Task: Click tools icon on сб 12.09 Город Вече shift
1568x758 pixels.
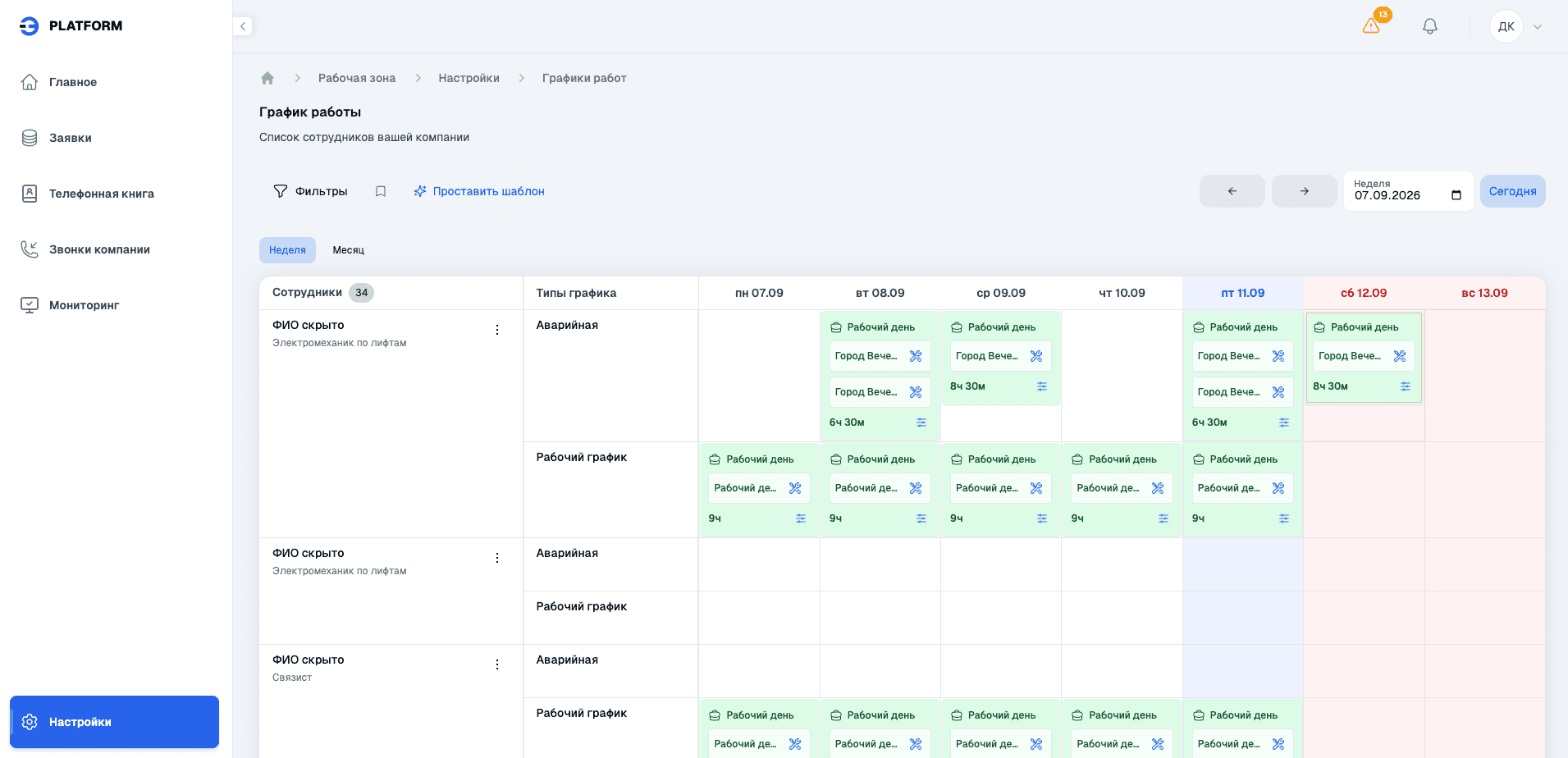Action: click(1400, 356)
